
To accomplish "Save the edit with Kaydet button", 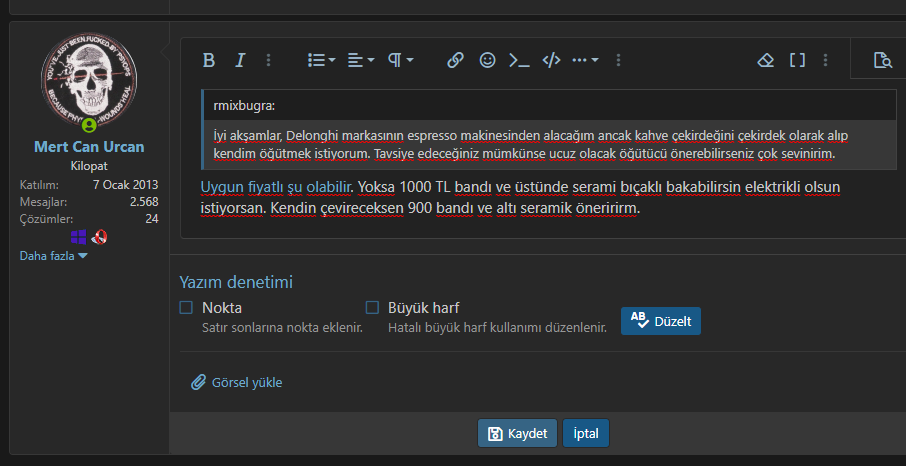I will tap(518, 434).
